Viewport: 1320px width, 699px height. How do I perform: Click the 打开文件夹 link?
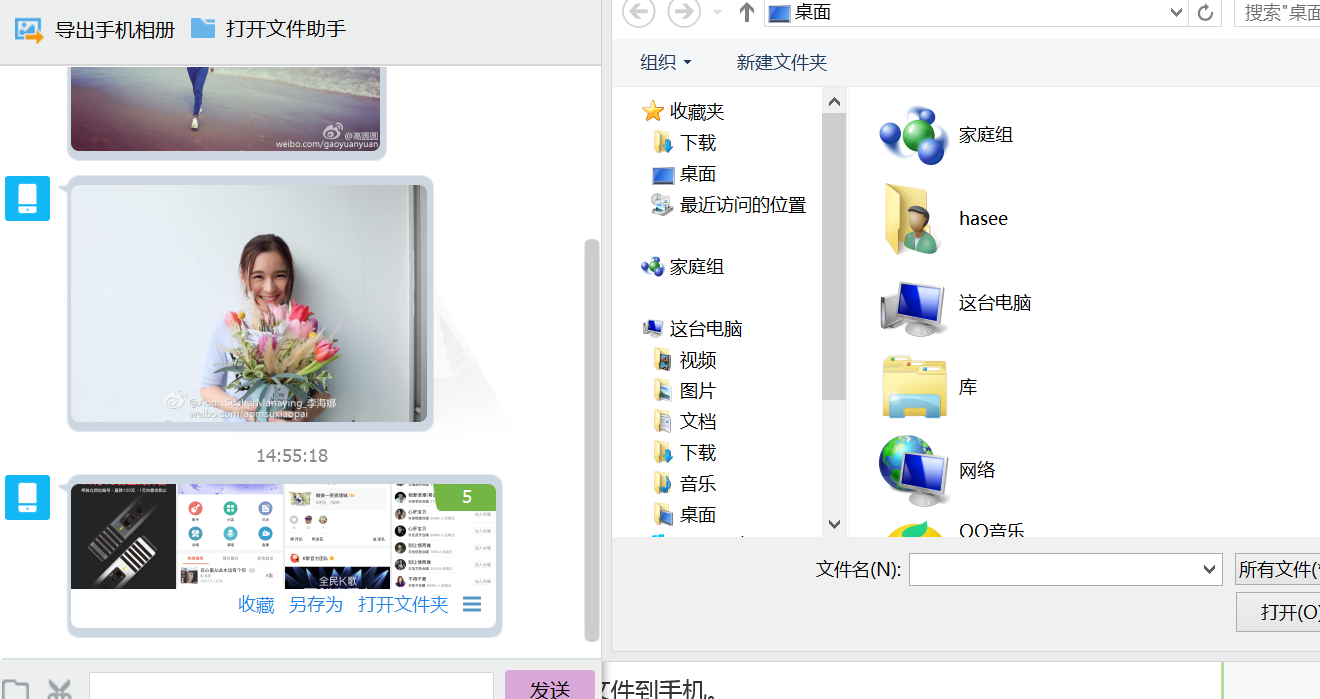pyautogui.click(x=403, y=605)
